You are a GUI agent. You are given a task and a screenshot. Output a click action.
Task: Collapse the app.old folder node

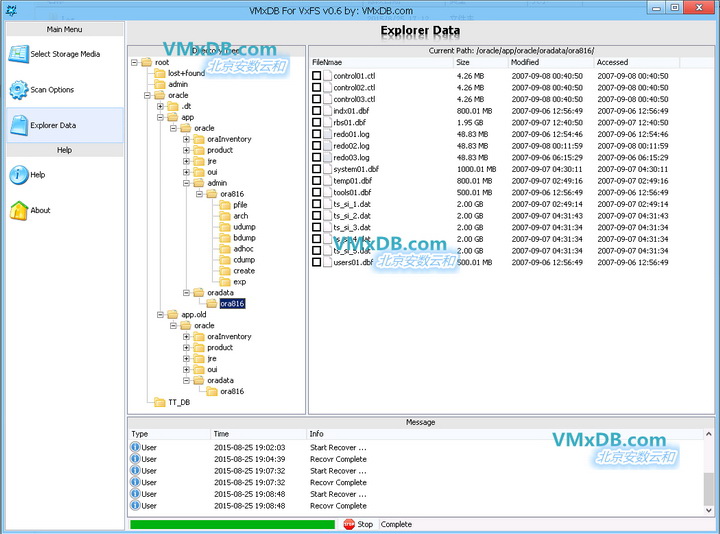[x=160, y=315]
